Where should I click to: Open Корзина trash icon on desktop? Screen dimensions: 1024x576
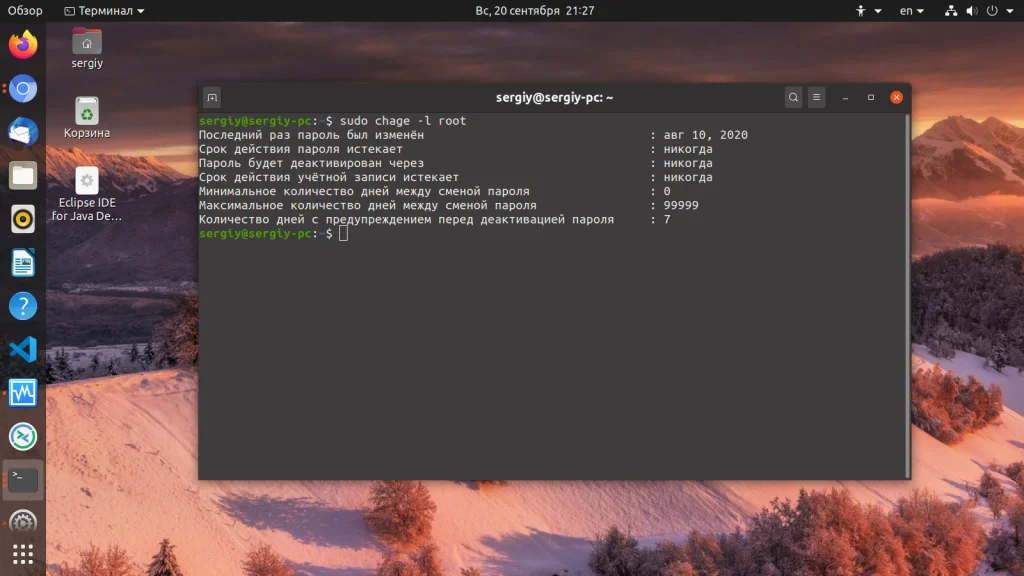click(87, 118)
